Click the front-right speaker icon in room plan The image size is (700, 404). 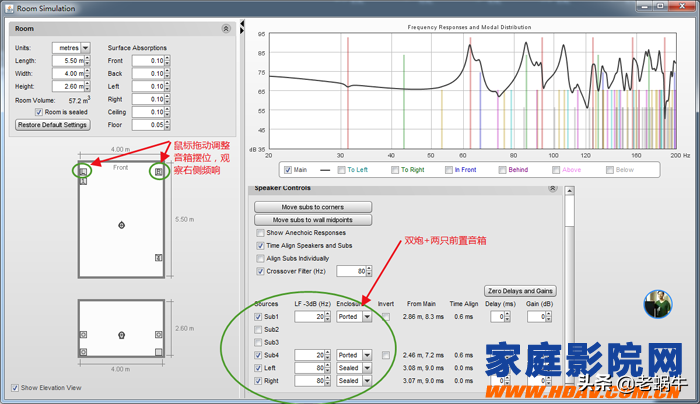pyautogui.click(x=158, y=172)
